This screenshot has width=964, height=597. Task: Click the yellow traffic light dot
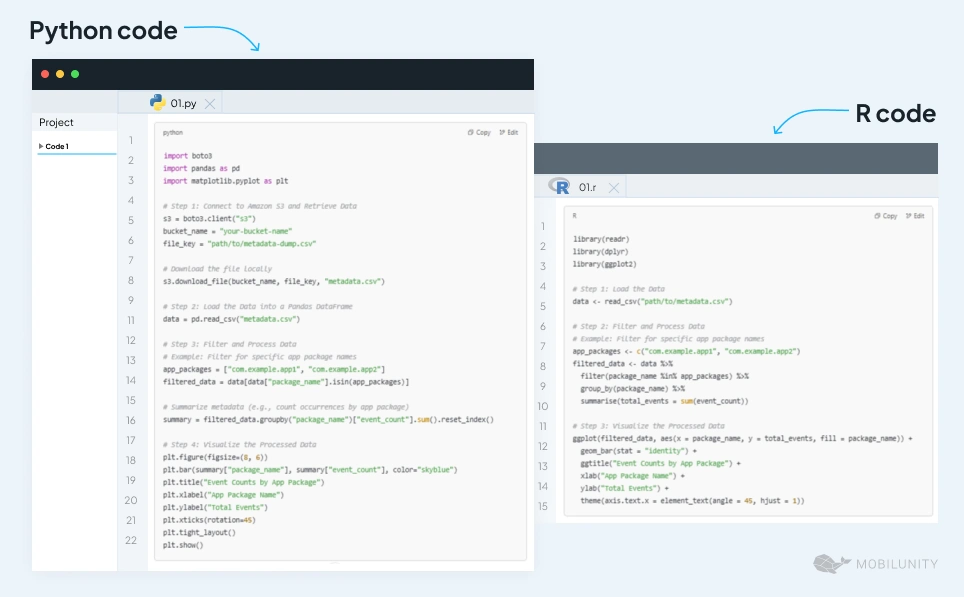click(58, 74)
